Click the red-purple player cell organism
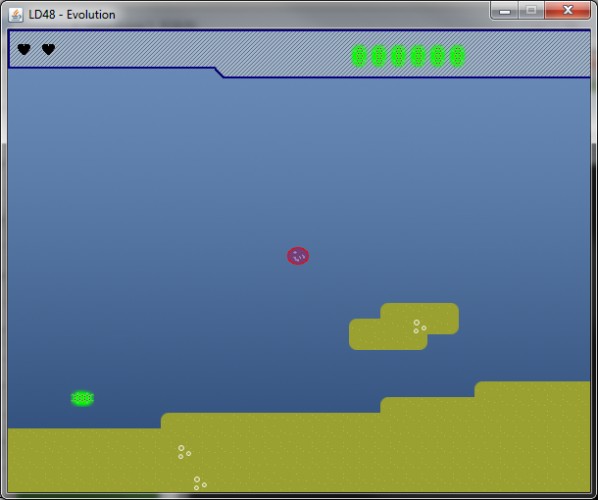The height and width of the screenshot is (500, 598). coord(298,256)
